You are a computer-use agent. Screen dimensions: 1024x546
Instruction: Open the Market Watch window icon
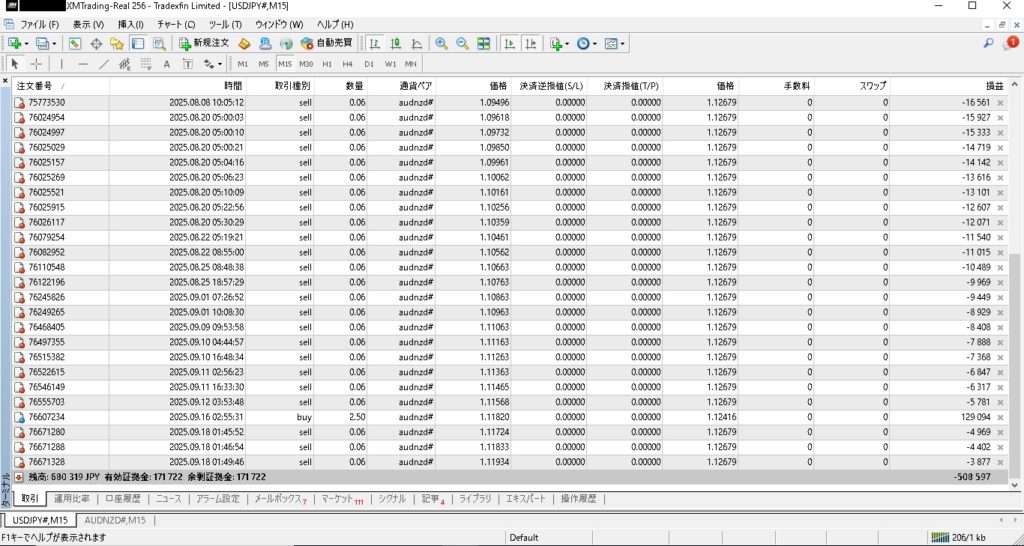[75, 44]
